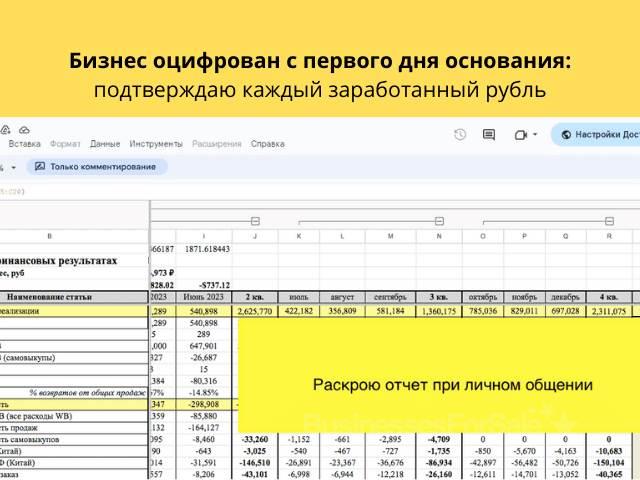The image size is (640, 480).
Task: Open version history clock icon
Action: click(459, 135)
